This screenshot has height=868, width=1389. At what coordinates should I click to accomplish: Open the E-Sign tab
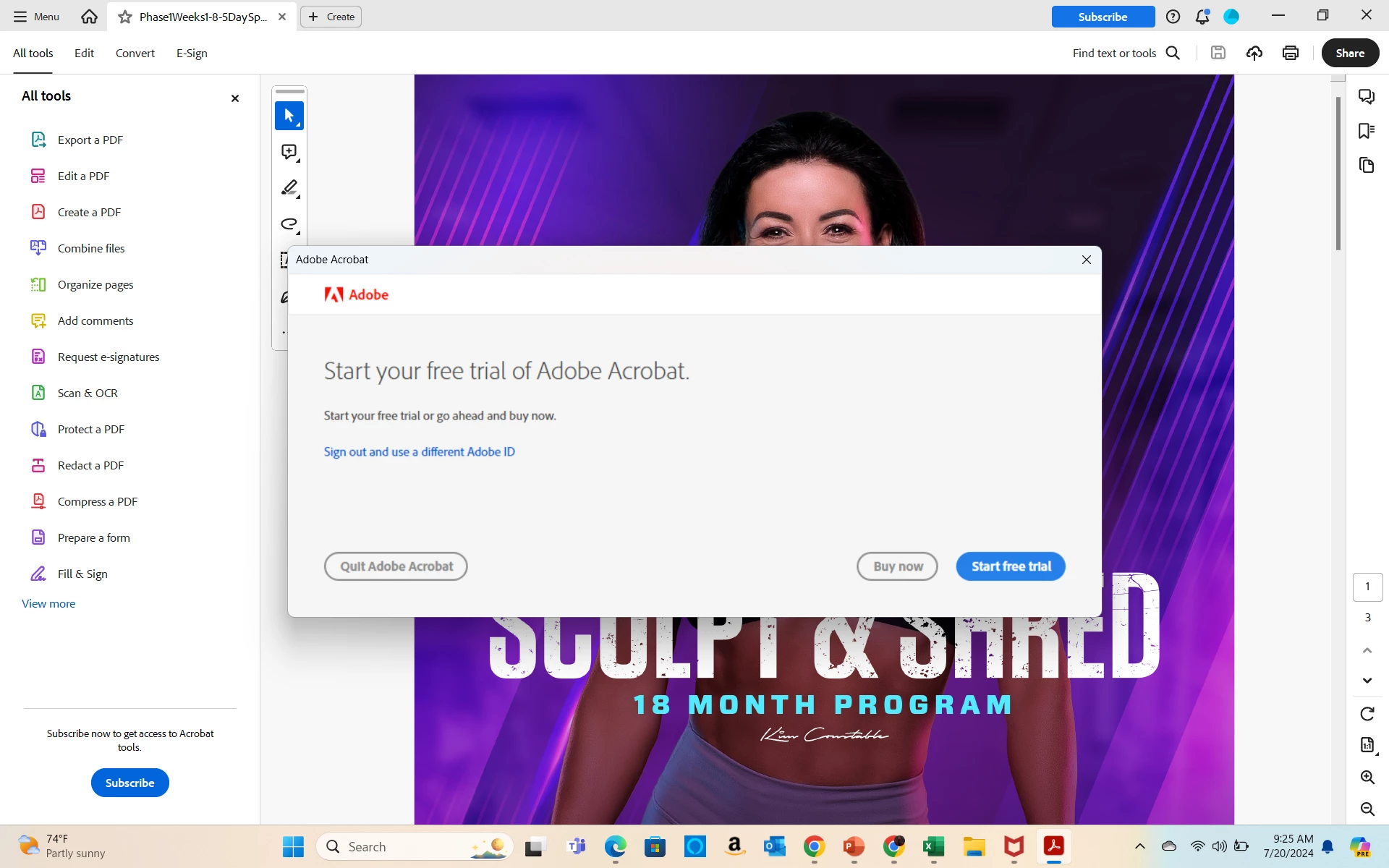pos(192,53)
